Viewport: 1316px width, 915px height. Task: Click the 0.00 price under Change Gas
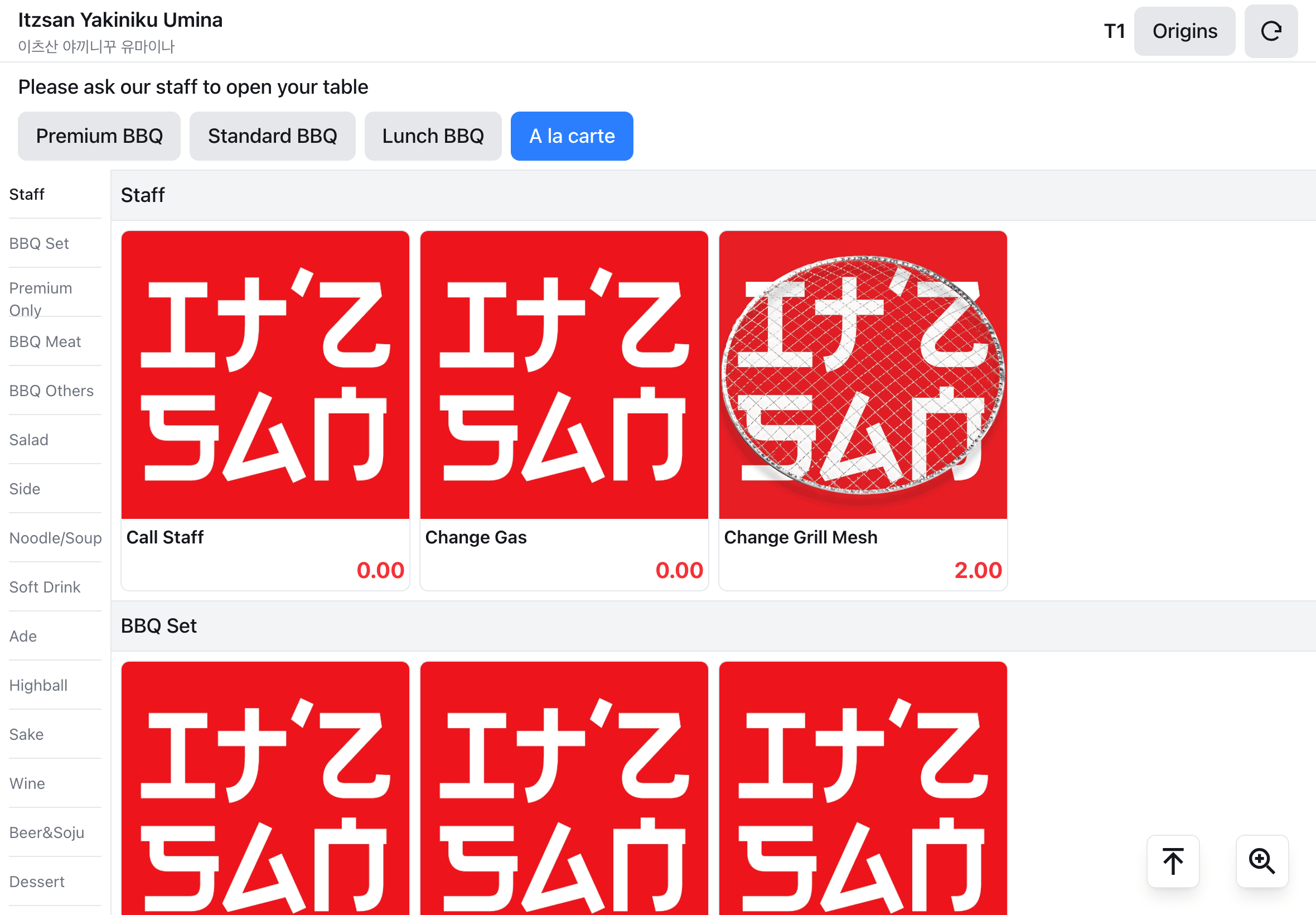coord(680,570)
